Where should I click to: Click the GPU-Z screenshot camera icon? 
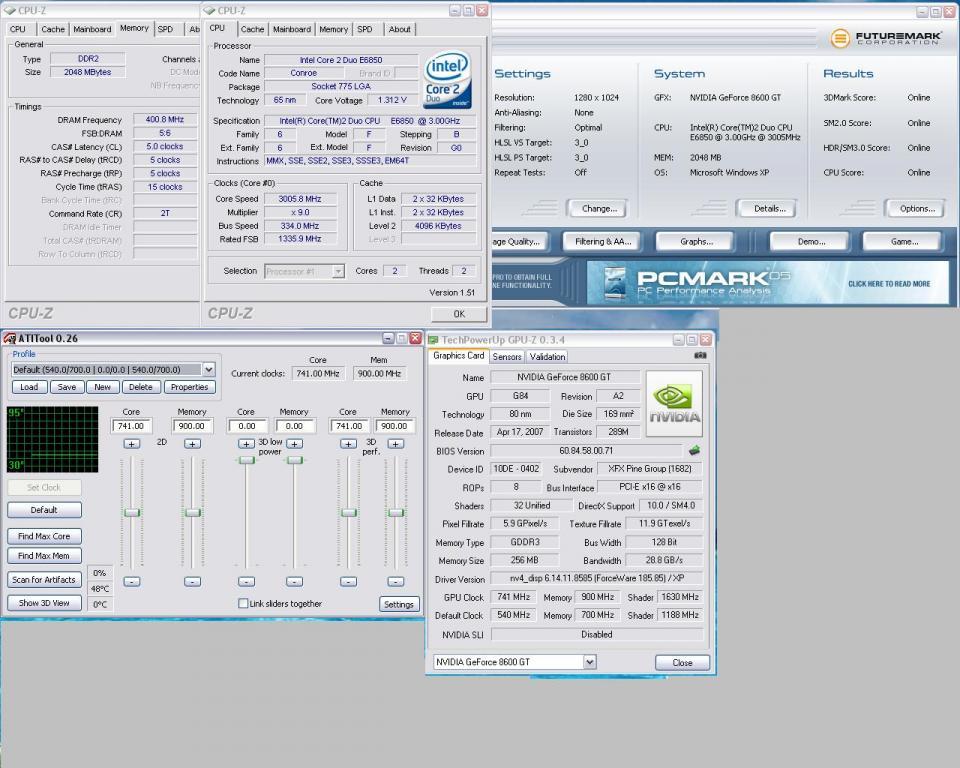tap(700, 355)
